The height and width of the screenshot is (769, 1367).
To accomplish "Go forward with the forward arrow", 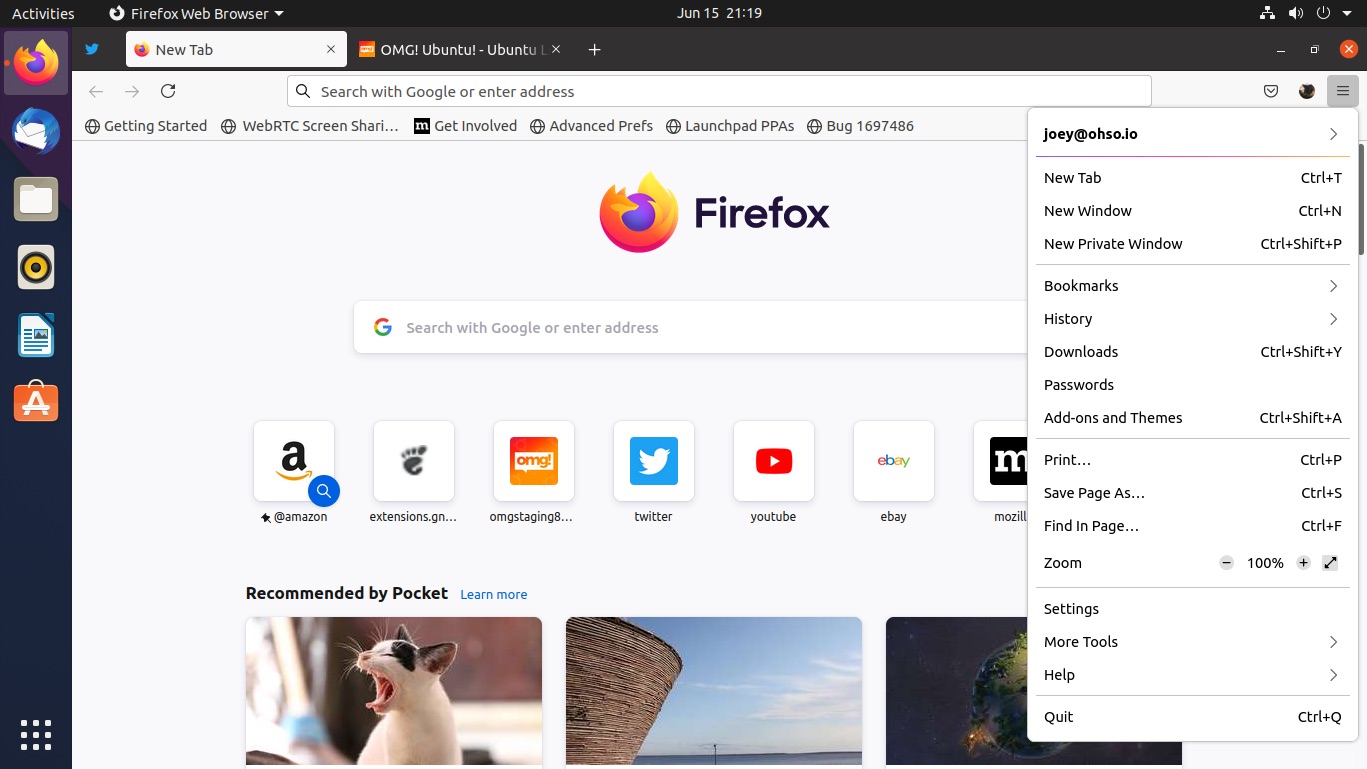I will pos(132,91).
